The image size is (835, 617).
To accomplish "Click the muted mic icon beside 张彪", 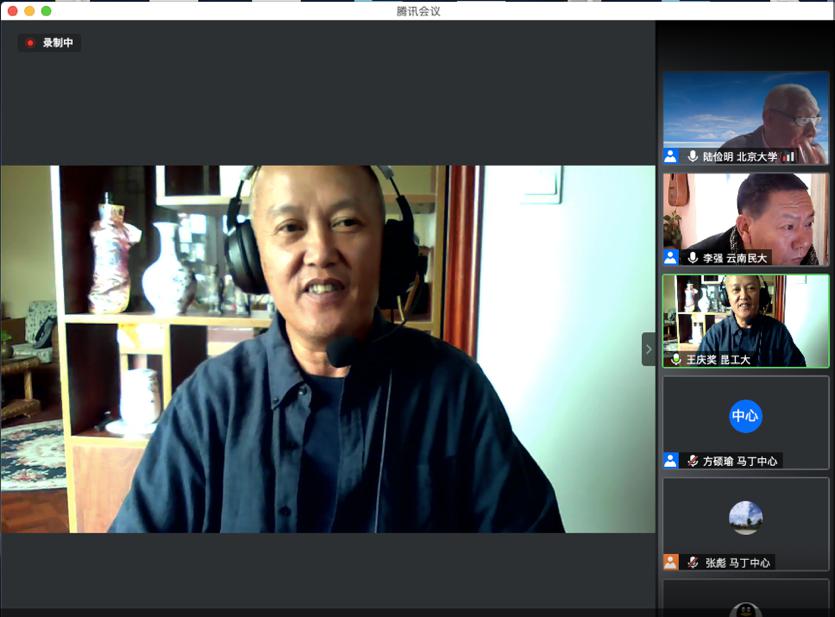I will [x=692, y=563].
